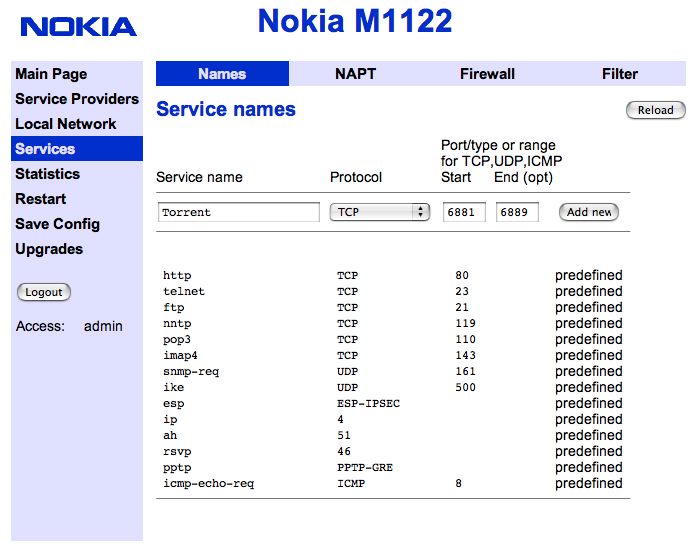The height and width of the screenshot is (552, 694).
Task: Select the Names tab
Action: coord(222,74)
